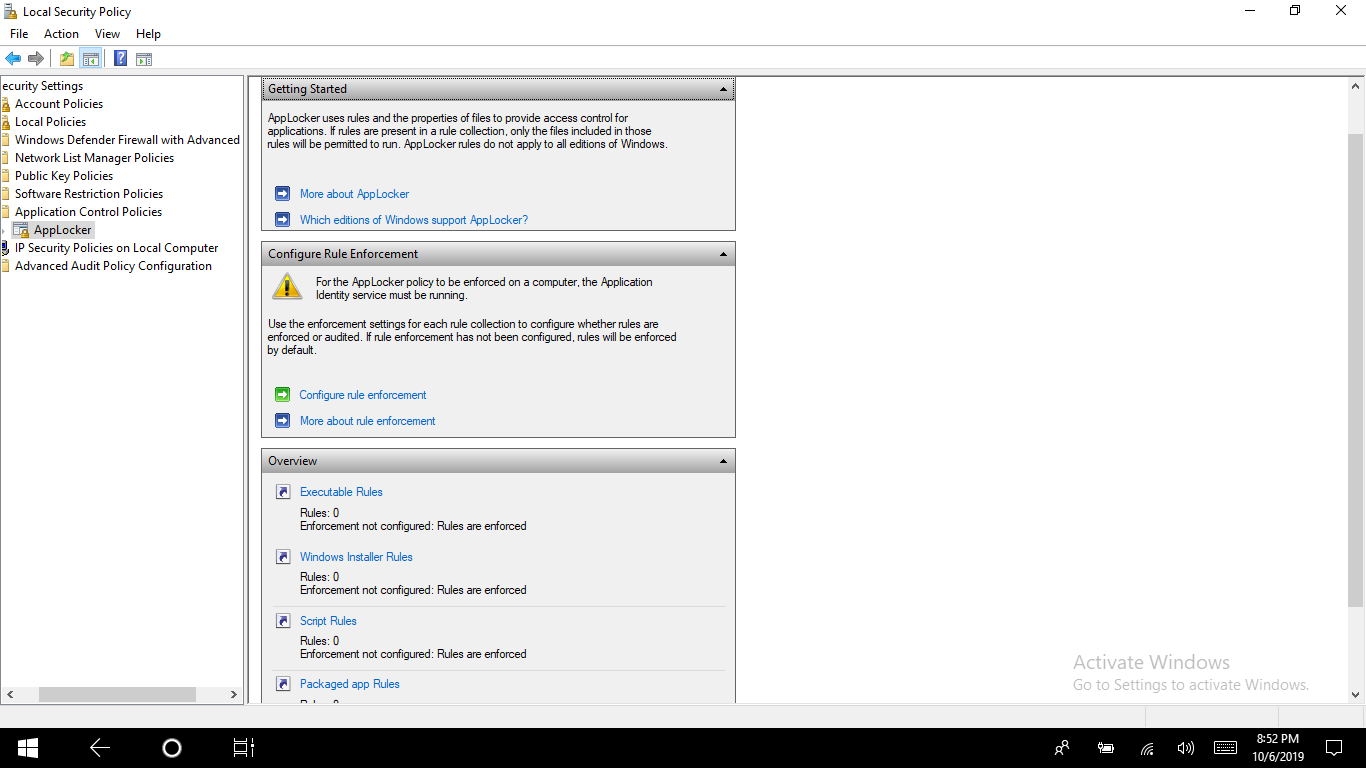Click shortcut icon beside Windows Installer Rules

point(283,557)
